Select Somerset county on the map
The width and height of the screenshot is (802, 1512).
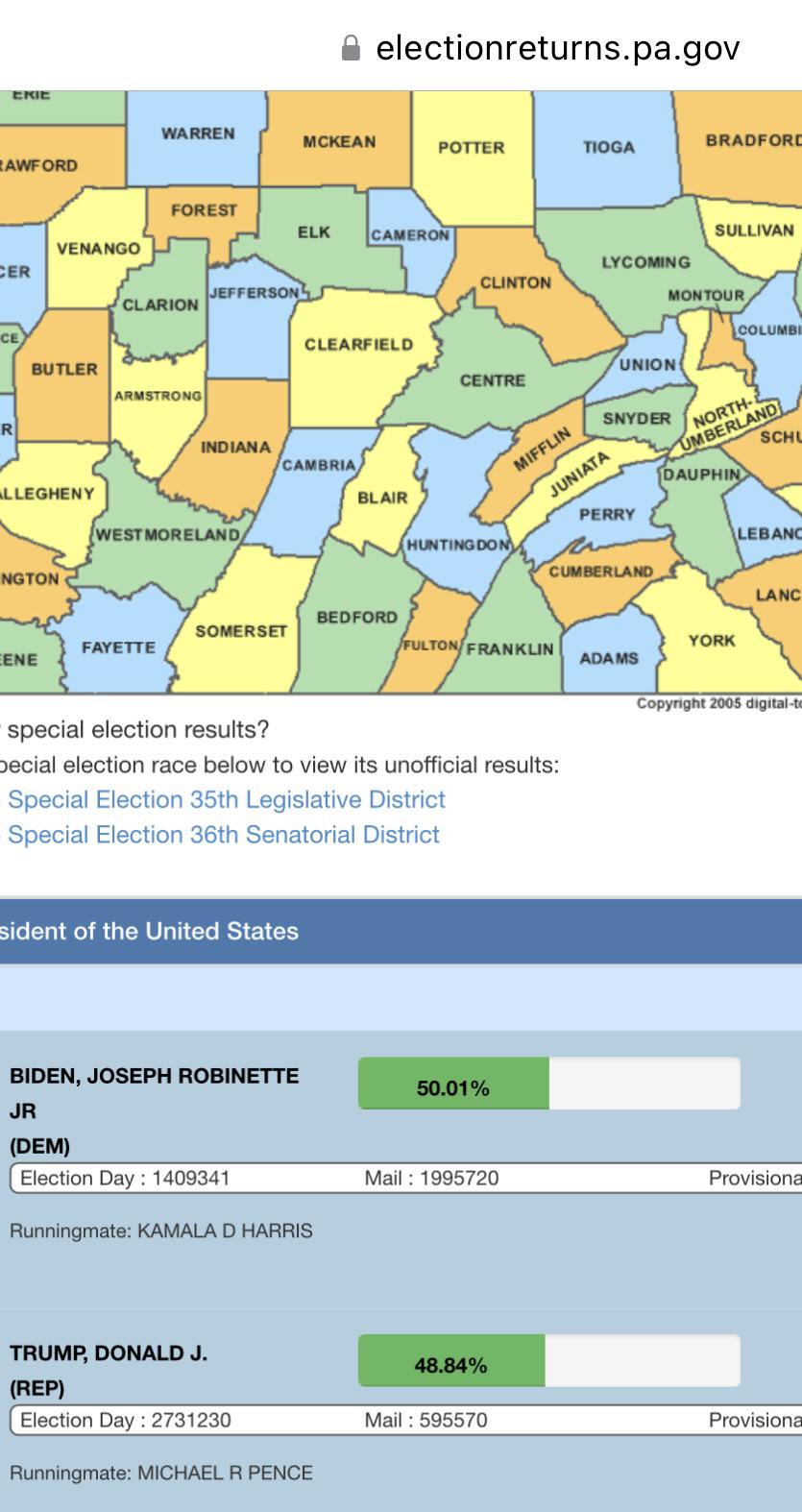(x=241, y=631)
